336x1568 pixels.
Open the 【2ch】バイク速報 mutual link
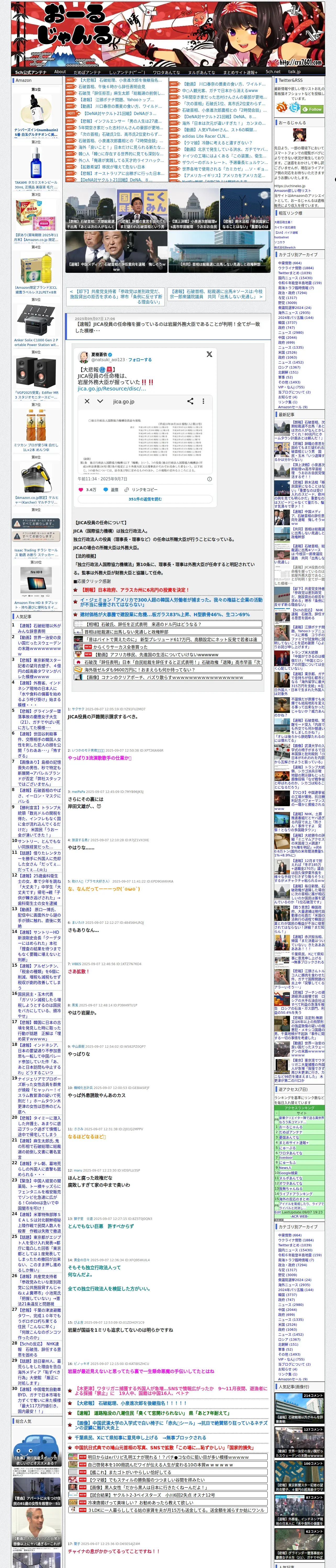click(x=286, y=233)
